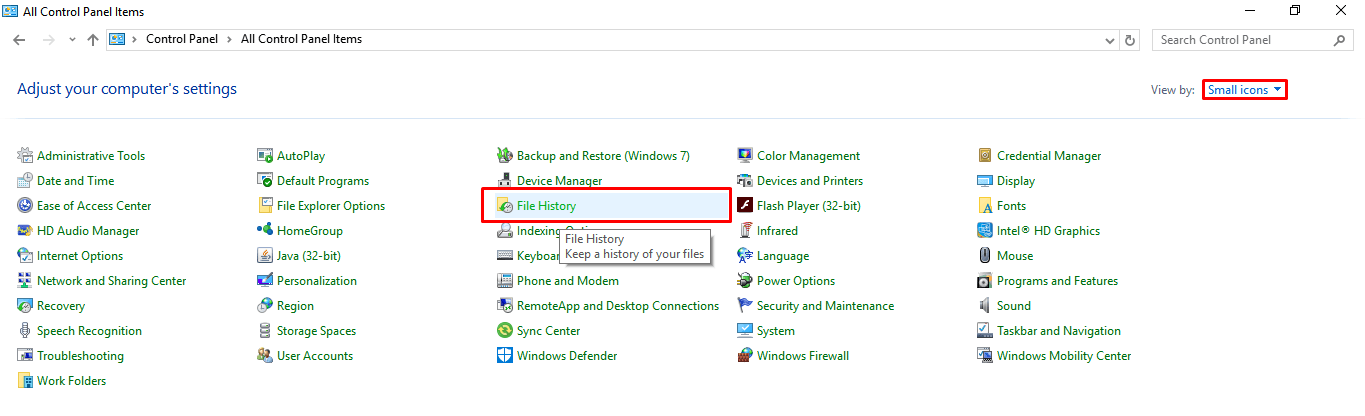This screenshot has height=416, width=1365.
Task: Open the Speech Recognition microphone icon
Action: point(25,331)
